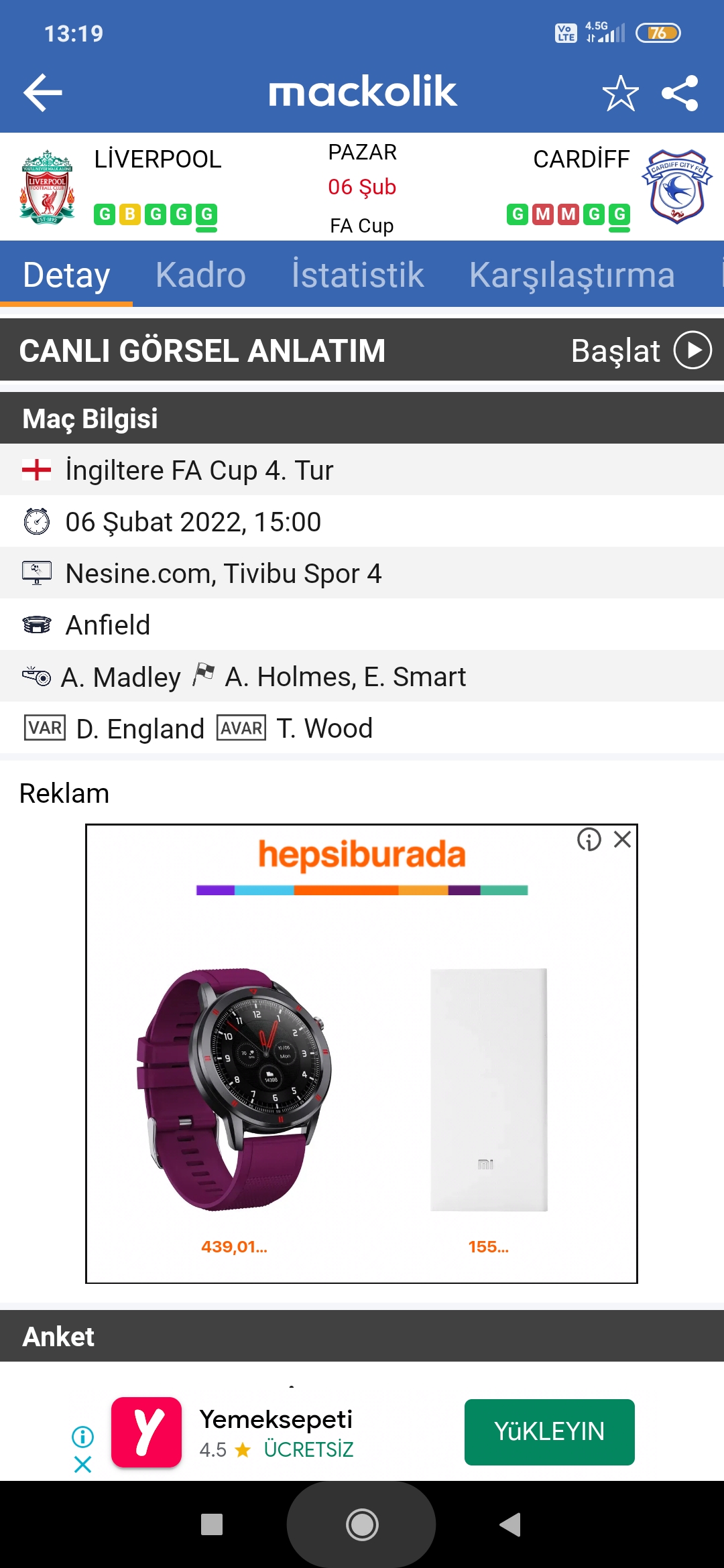Viewport: 724px width, 1568px height.
Task: Tap the purple smartwatch product image
Action: (x=234, y=1089)
